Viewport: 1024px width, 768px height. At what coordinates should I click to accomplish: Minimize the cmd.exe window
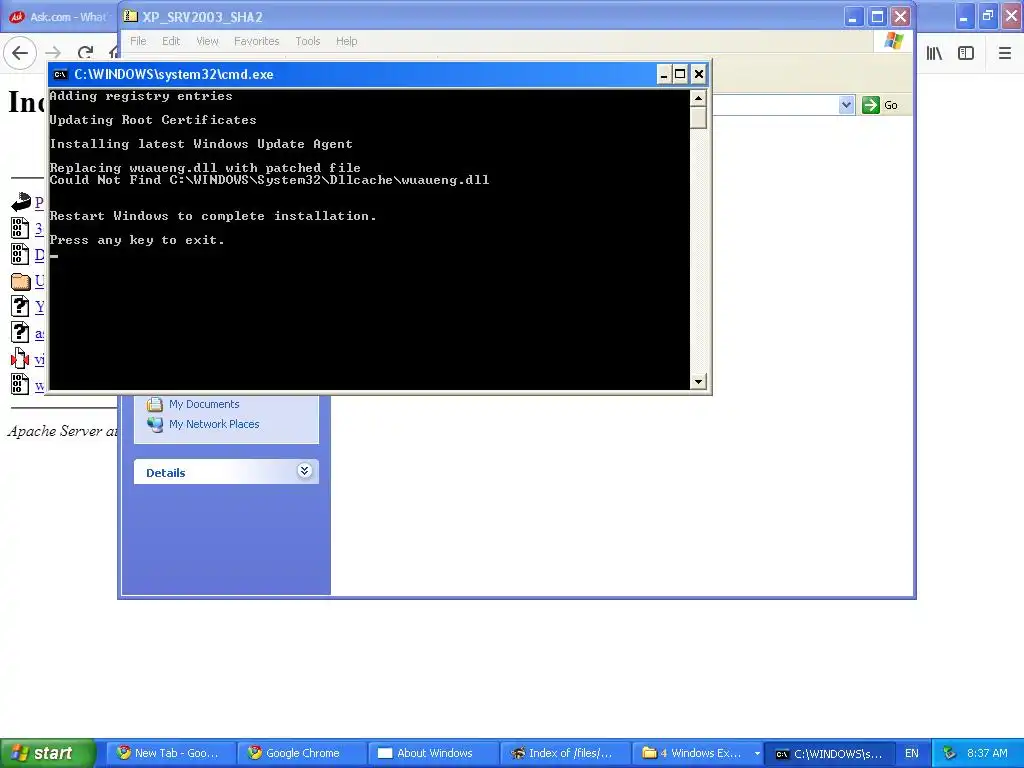664,74
